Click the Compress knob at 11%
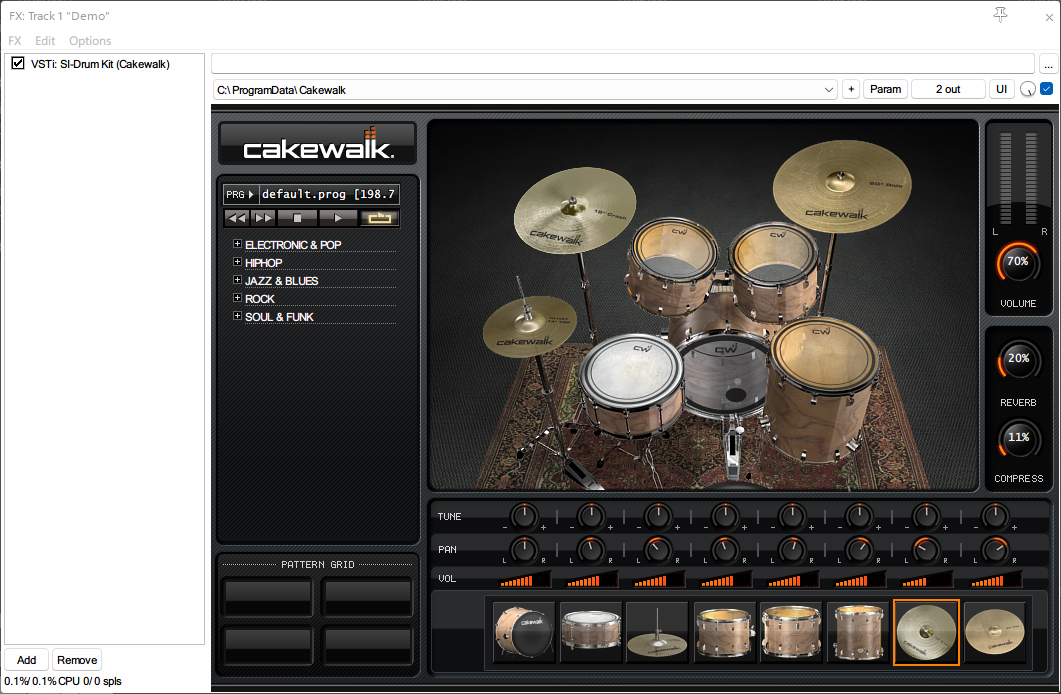Image resolution: width=1061 pixels, height=694 pixels. click(x=1018, y=438)
